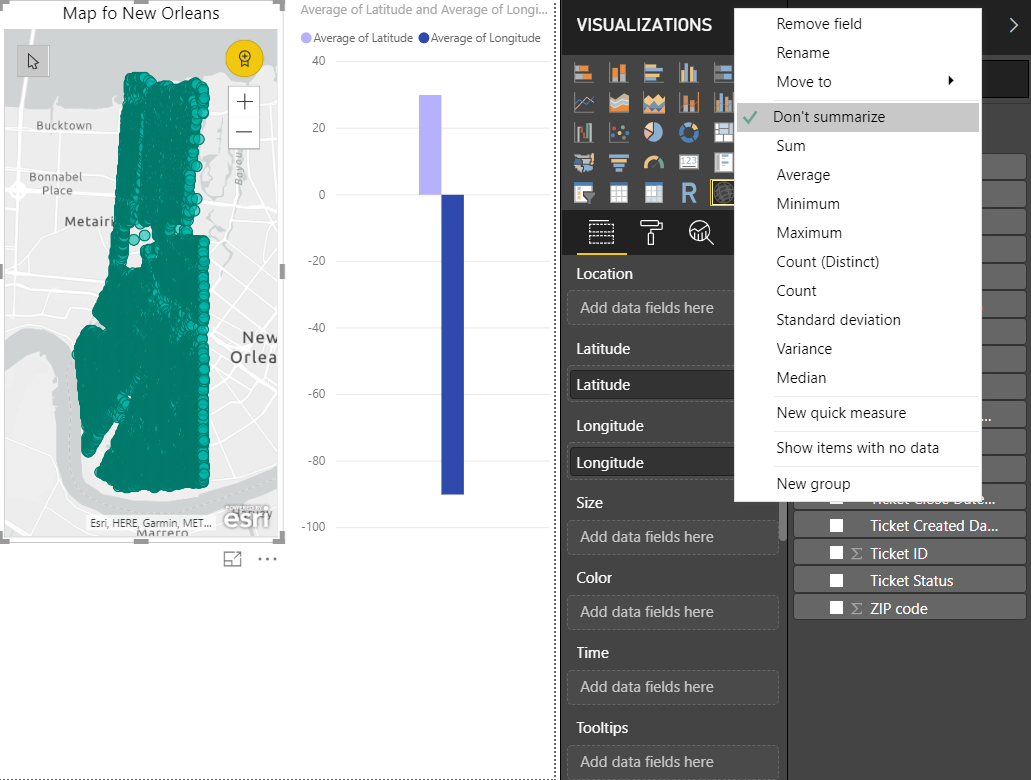
Task: Open the map visual's more options ellipsis
Action: (x=267, y=560)
